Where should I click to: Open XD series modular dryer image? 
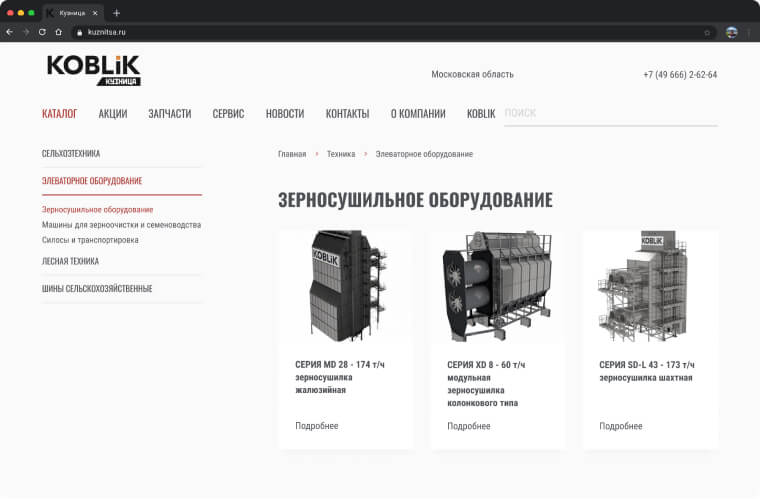(498, 286)
